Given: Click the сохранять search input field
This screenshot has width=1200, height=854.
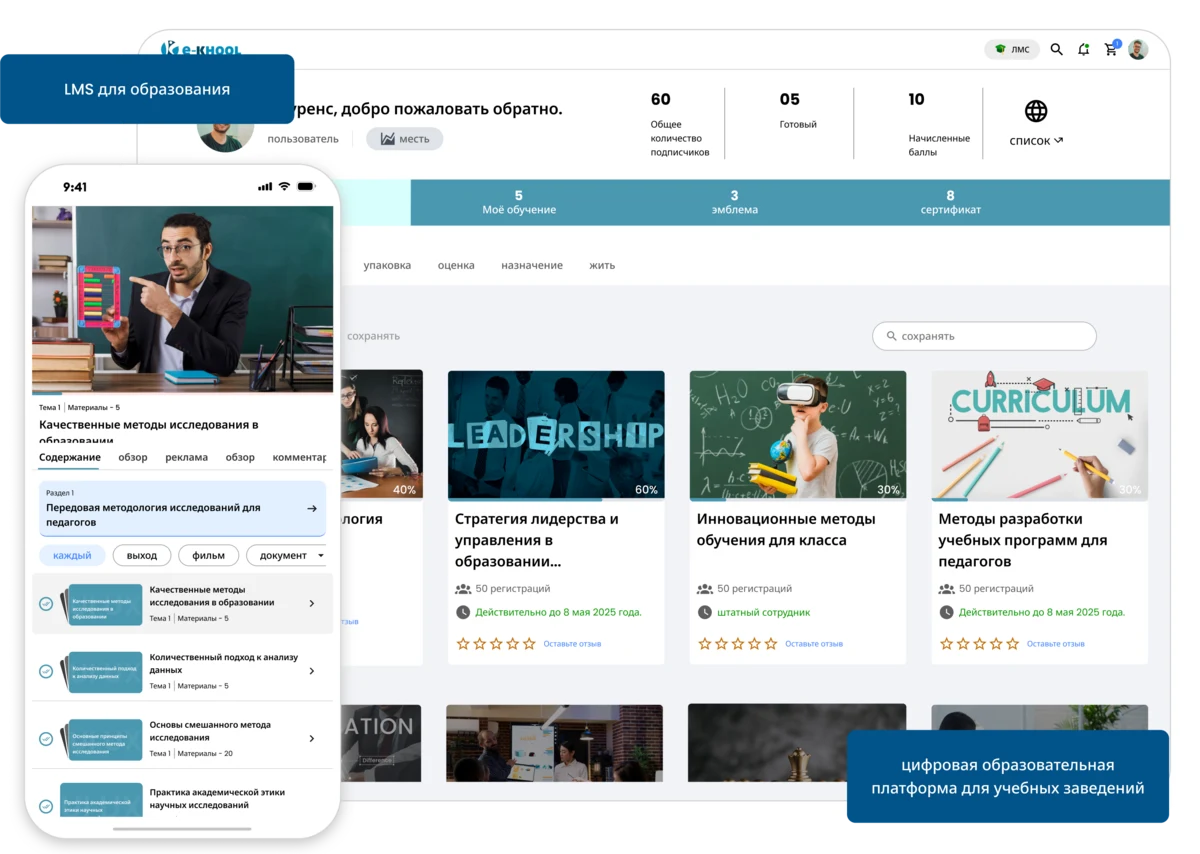Looking at the screenshot, I should point(985,336).
